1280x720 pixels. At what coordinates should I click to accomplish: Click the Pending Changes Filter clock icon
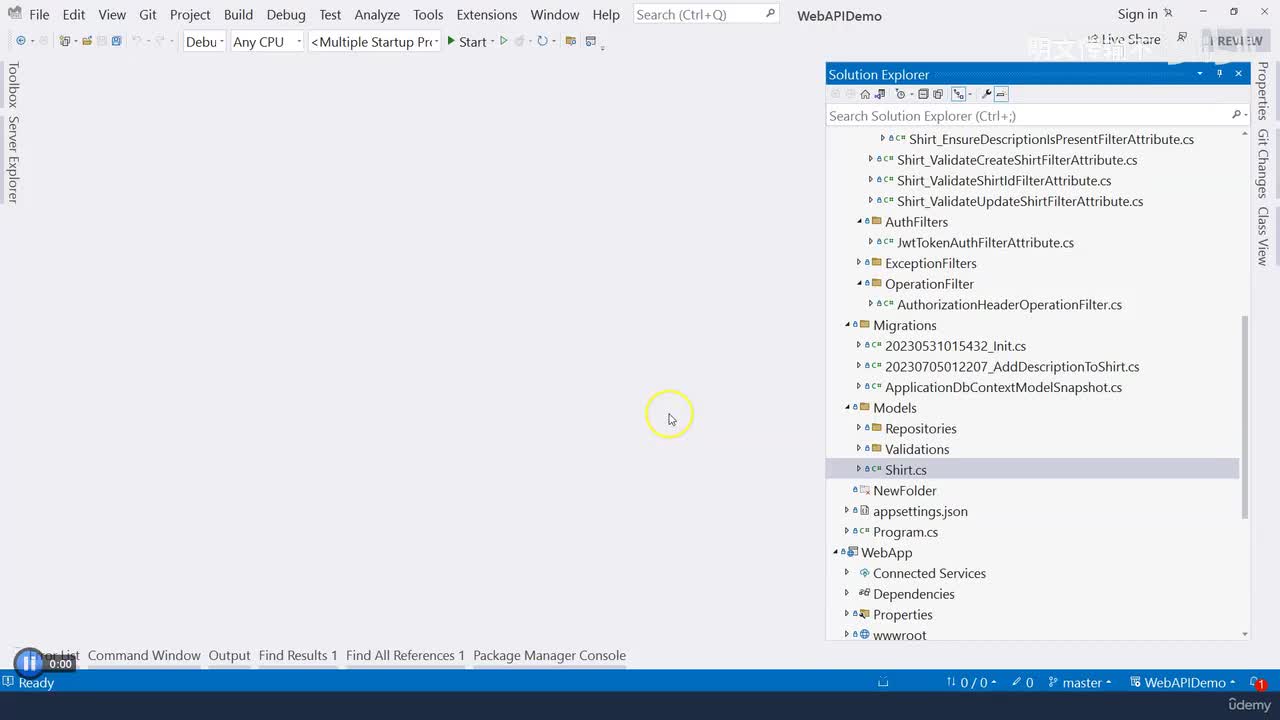pos(901,94)
